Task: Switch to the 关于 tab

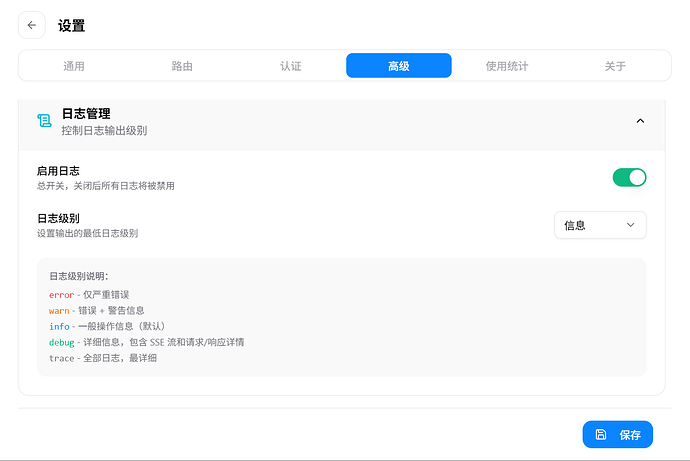Action: (615, 66)
